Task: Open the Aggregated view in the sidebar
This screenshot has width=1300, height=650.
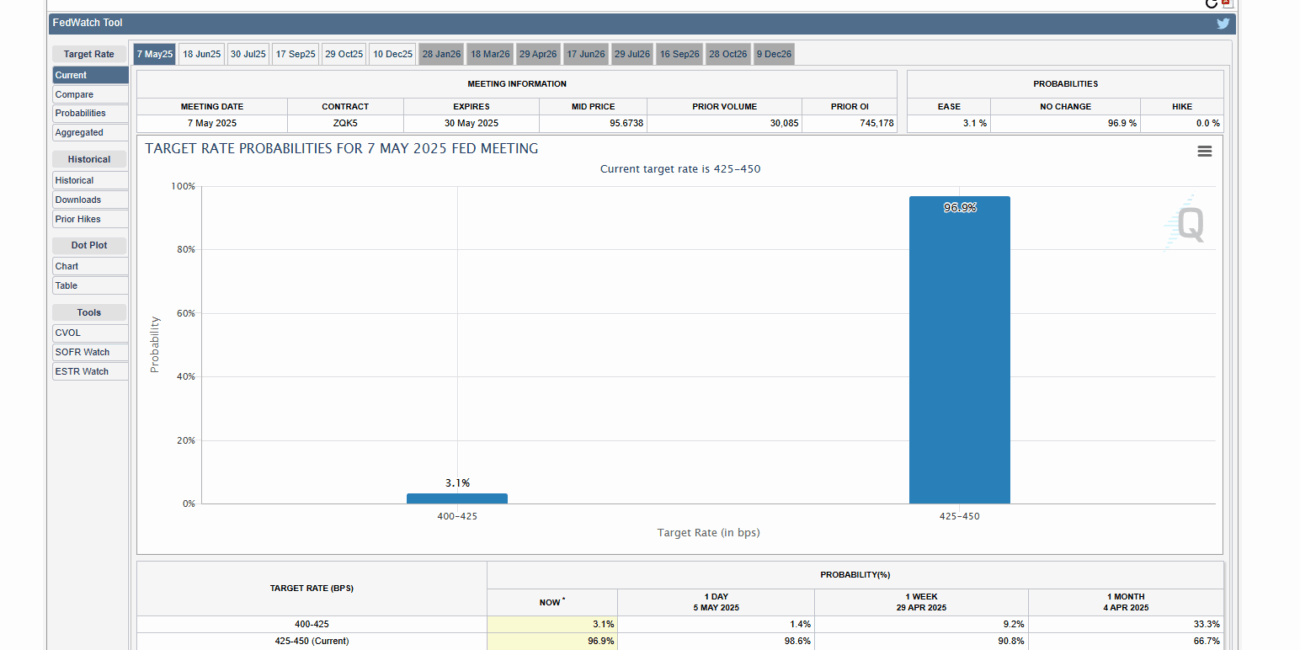Action: coord(90,133)
